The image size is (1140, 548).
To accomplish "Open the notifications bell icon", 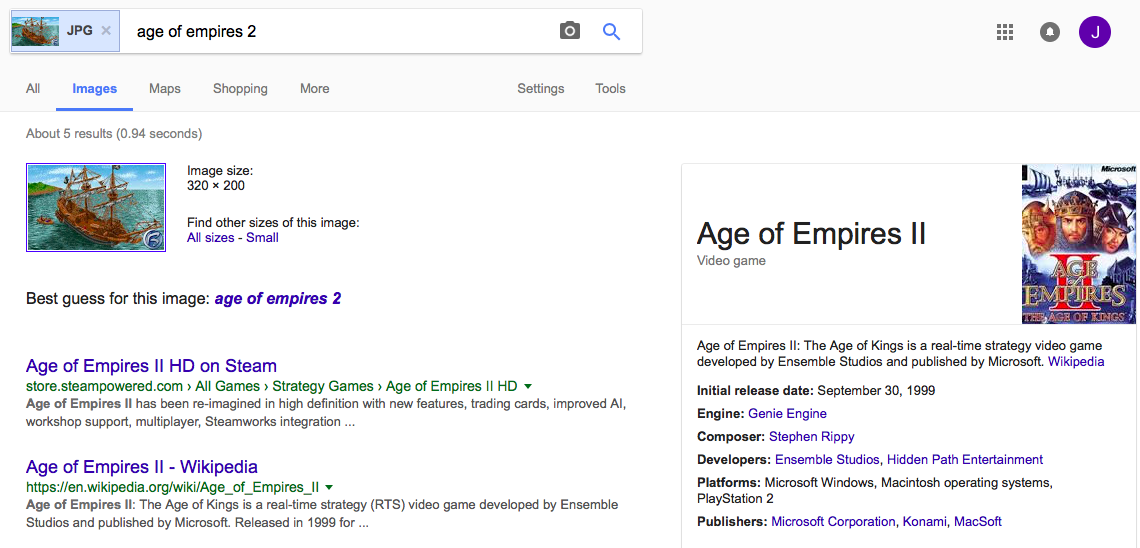I will click(1049, 32).
